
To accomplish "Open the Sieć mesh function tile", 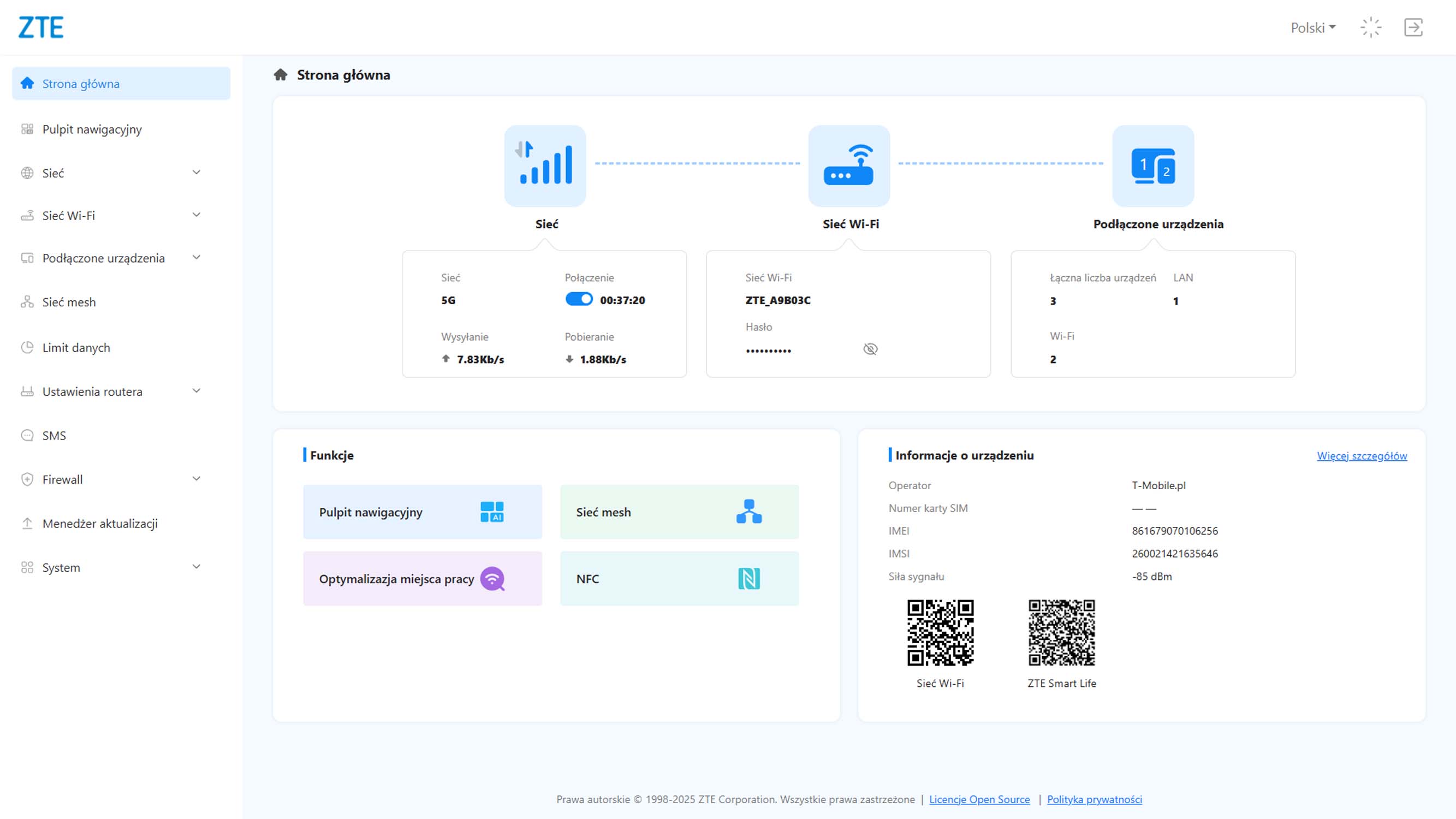I will pyautogui.click(x=679, y=512).
